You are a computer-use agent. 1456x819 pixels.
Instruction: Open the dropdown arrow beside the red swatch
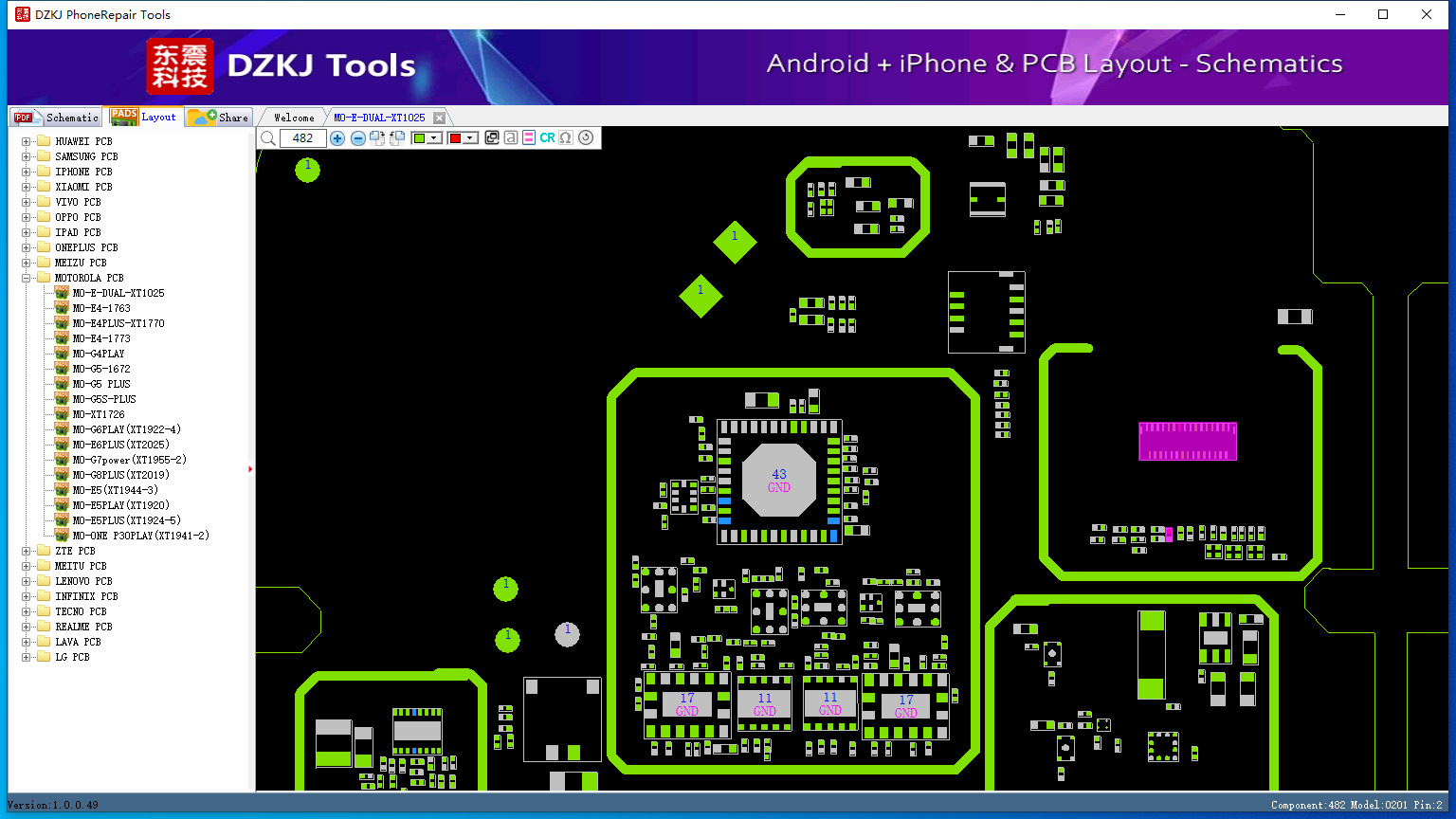click(x=470, y=138)
